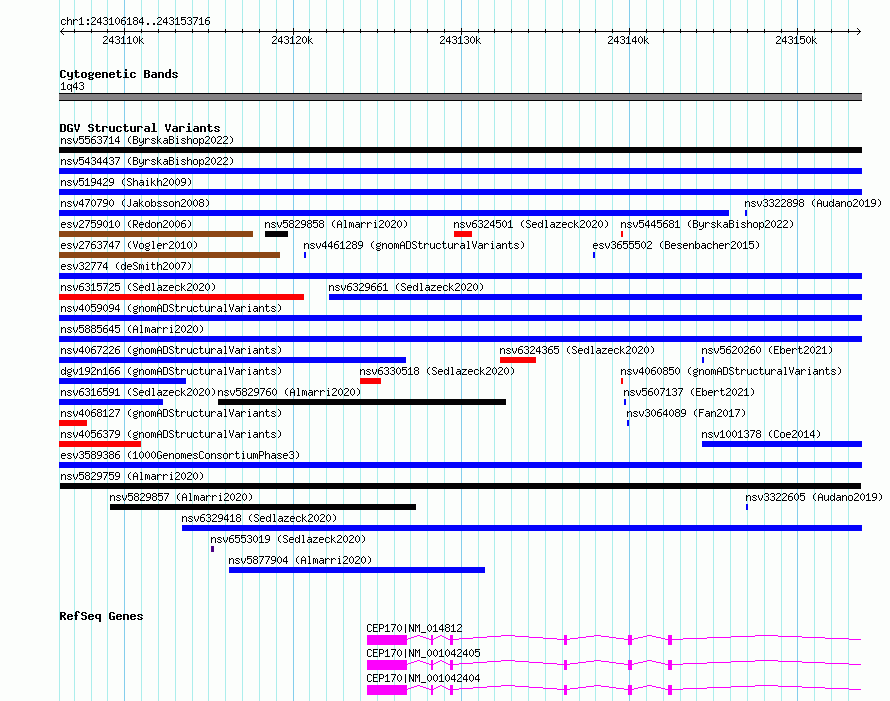Click the Cytogenetic Bands track title
890x701 pixels.
(x=119, y=74)
